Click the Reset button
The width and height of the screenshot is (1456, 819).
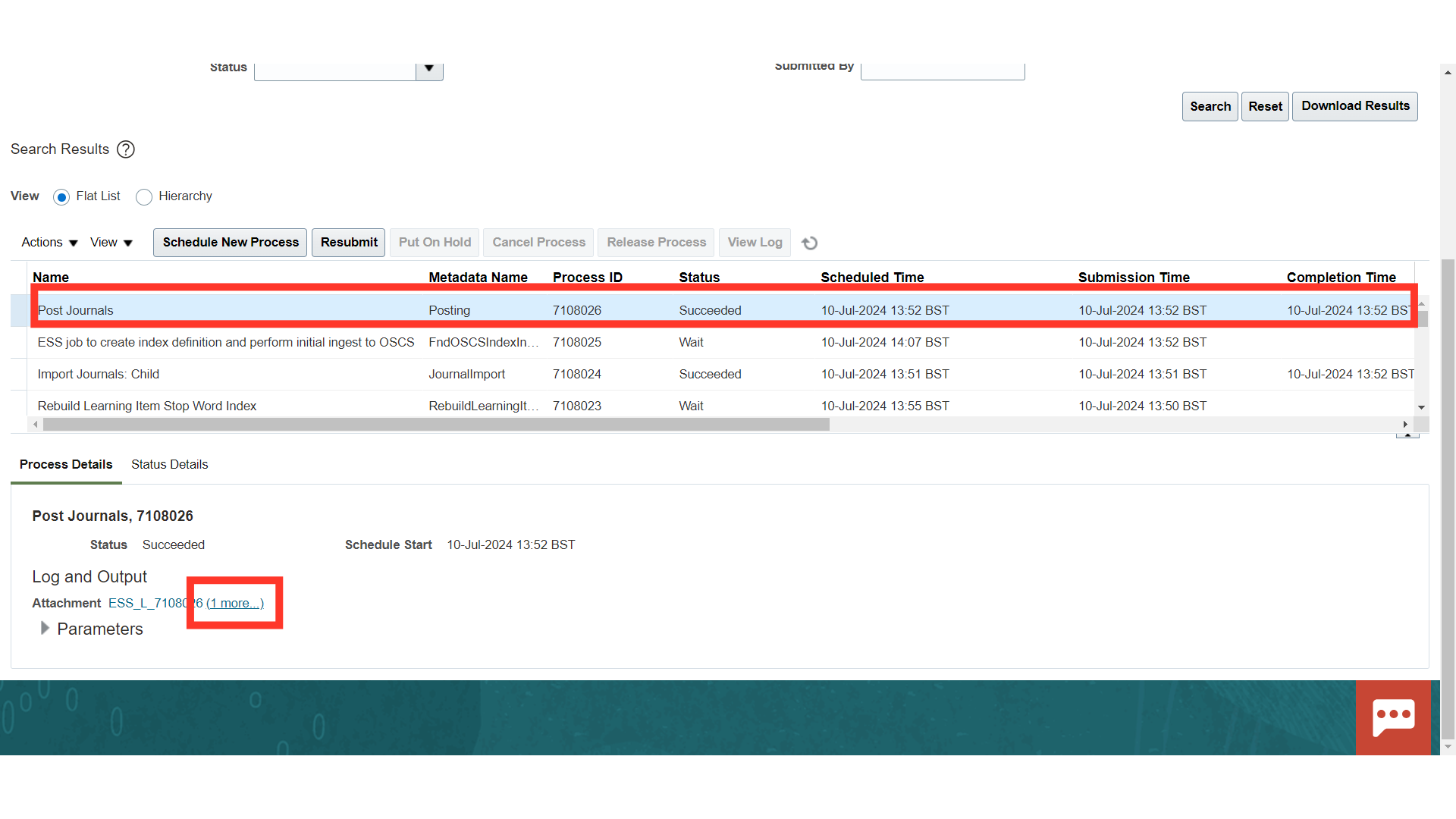coord(1265,106)
